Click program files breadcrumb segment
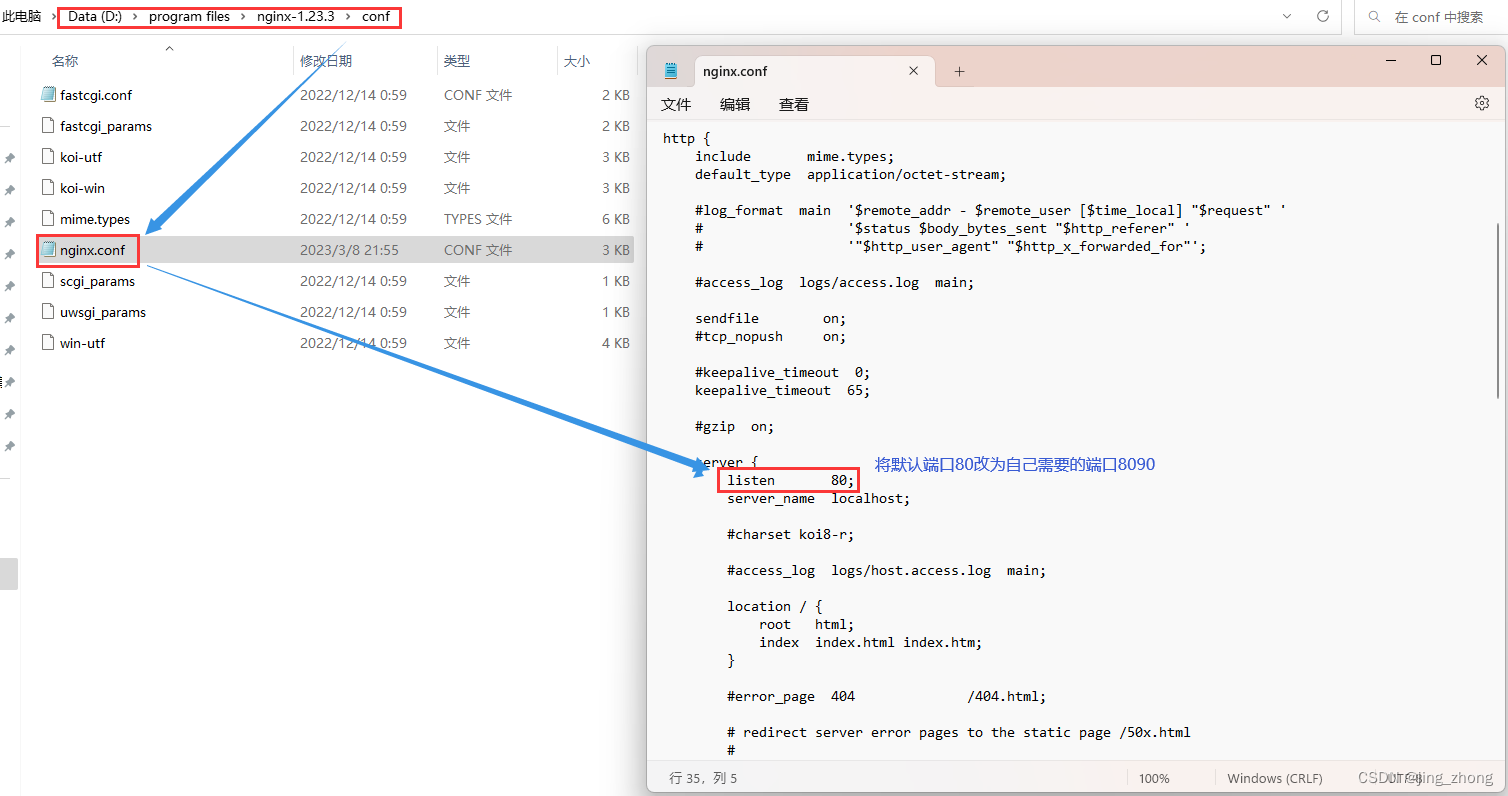 (x=189, y=17)
